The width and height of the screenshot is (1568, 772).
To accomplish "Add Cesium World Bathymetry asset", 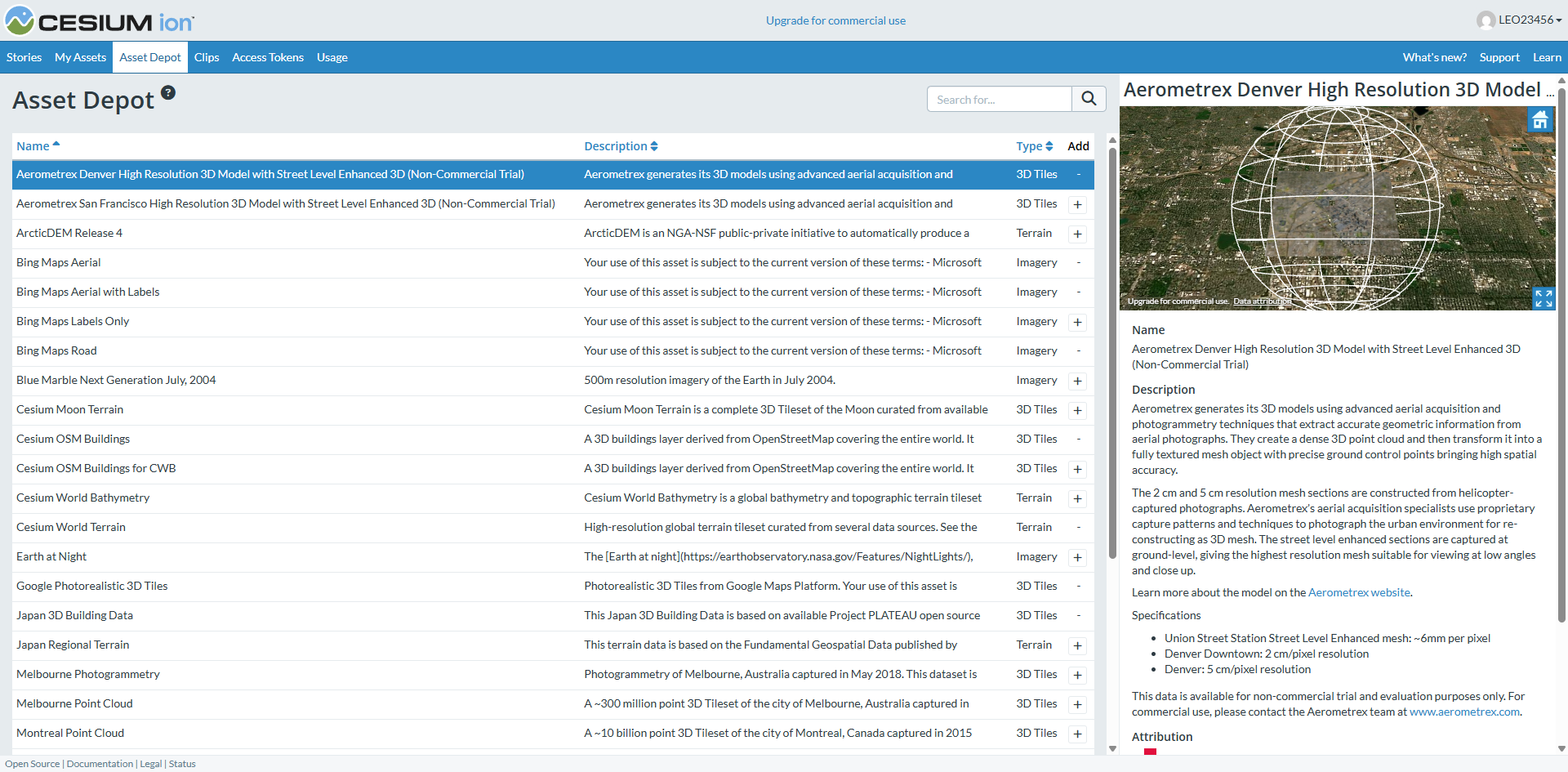I will tap(1078, 498).
